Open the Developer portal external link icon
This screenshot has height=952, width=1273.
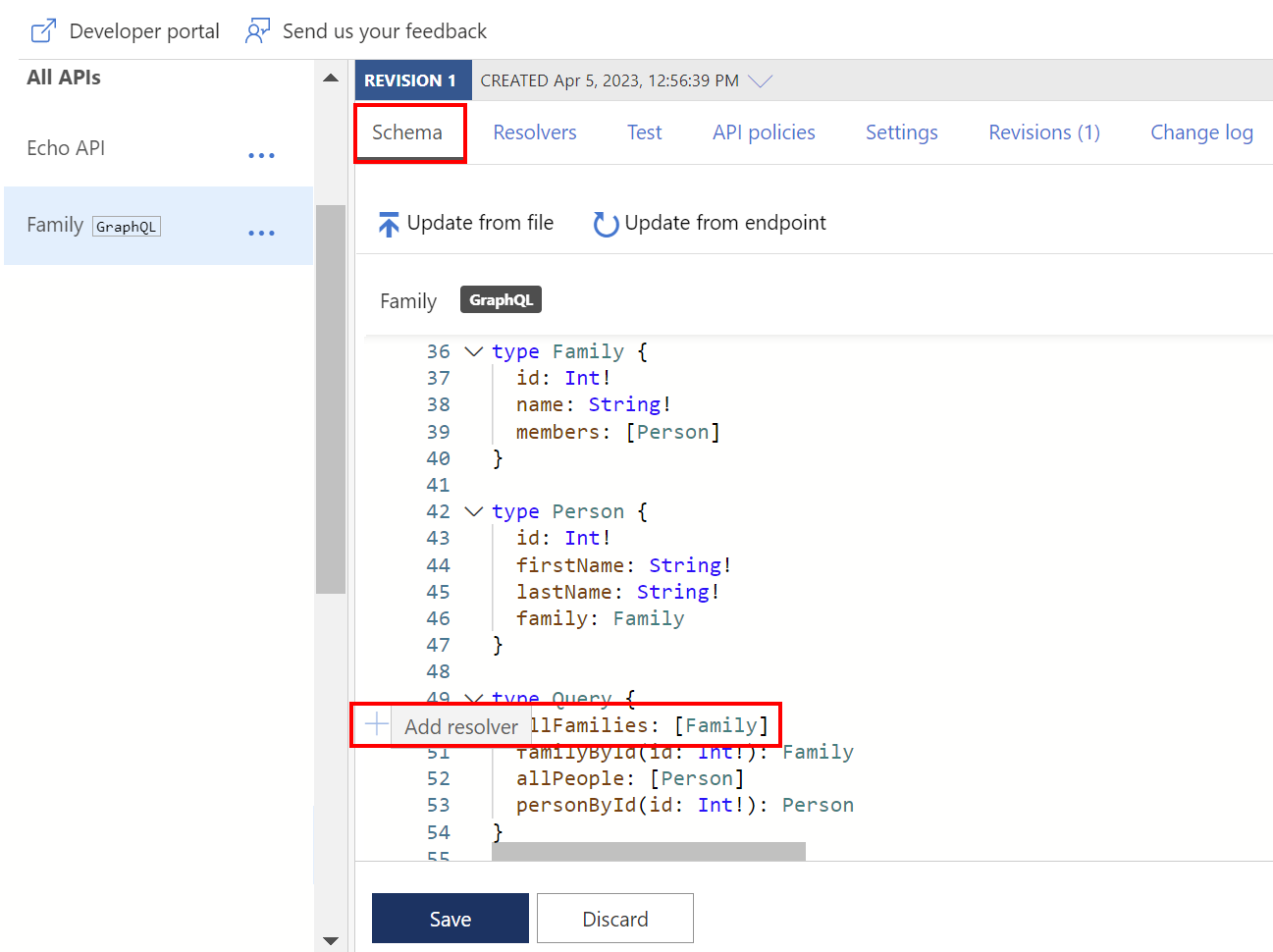click(x=43, y=30)
